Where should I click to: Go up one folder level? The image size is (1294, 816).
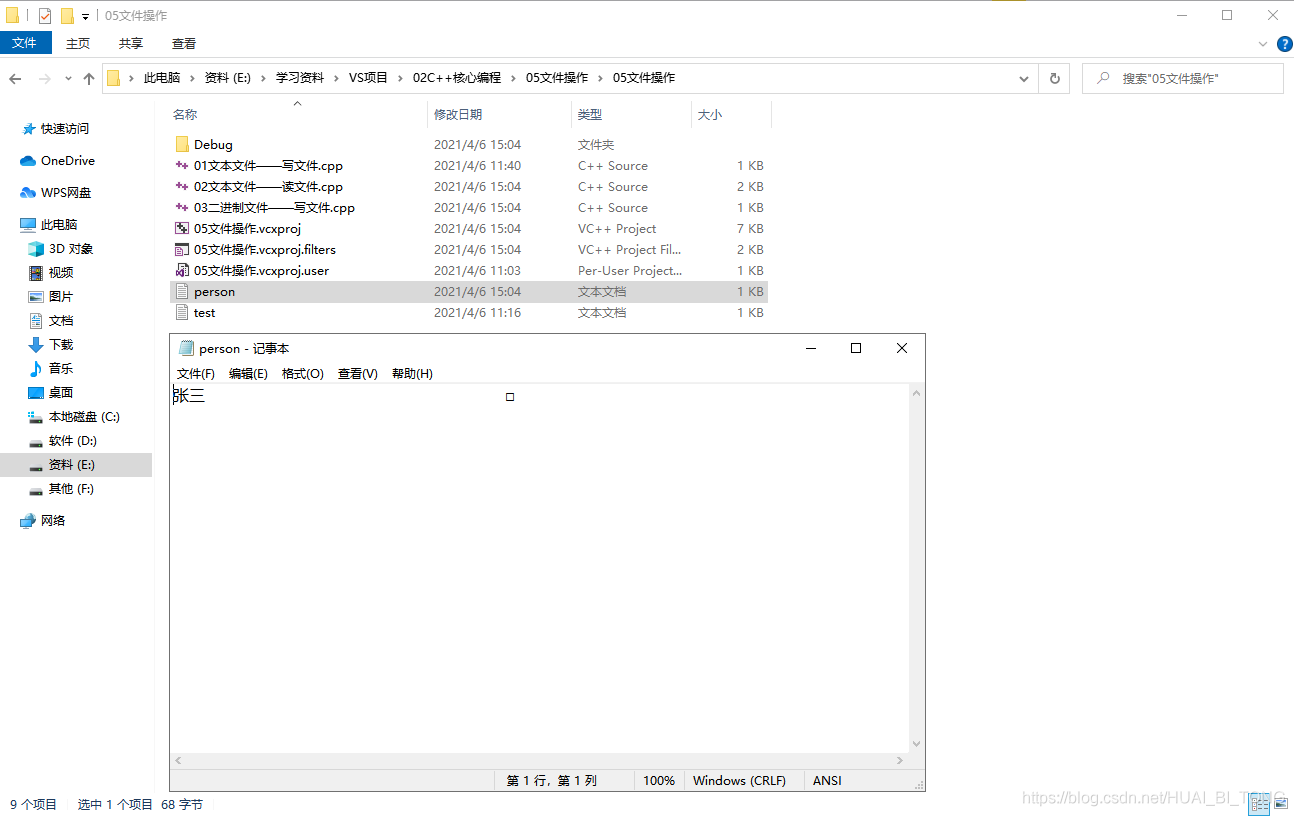[89, 78]
